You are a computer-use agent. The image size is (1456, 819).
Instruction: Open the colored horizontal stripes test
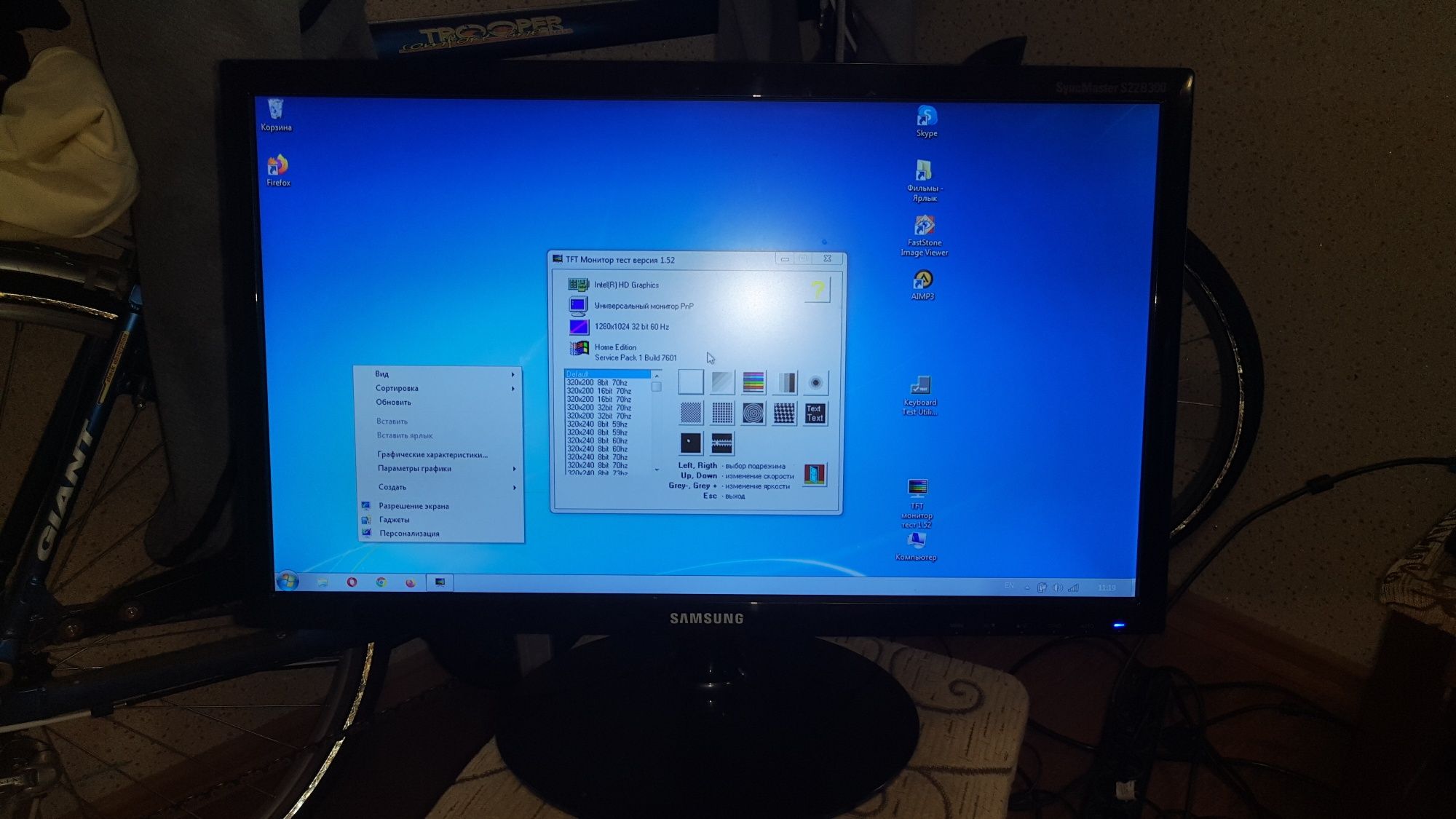[x=753, y=381]
